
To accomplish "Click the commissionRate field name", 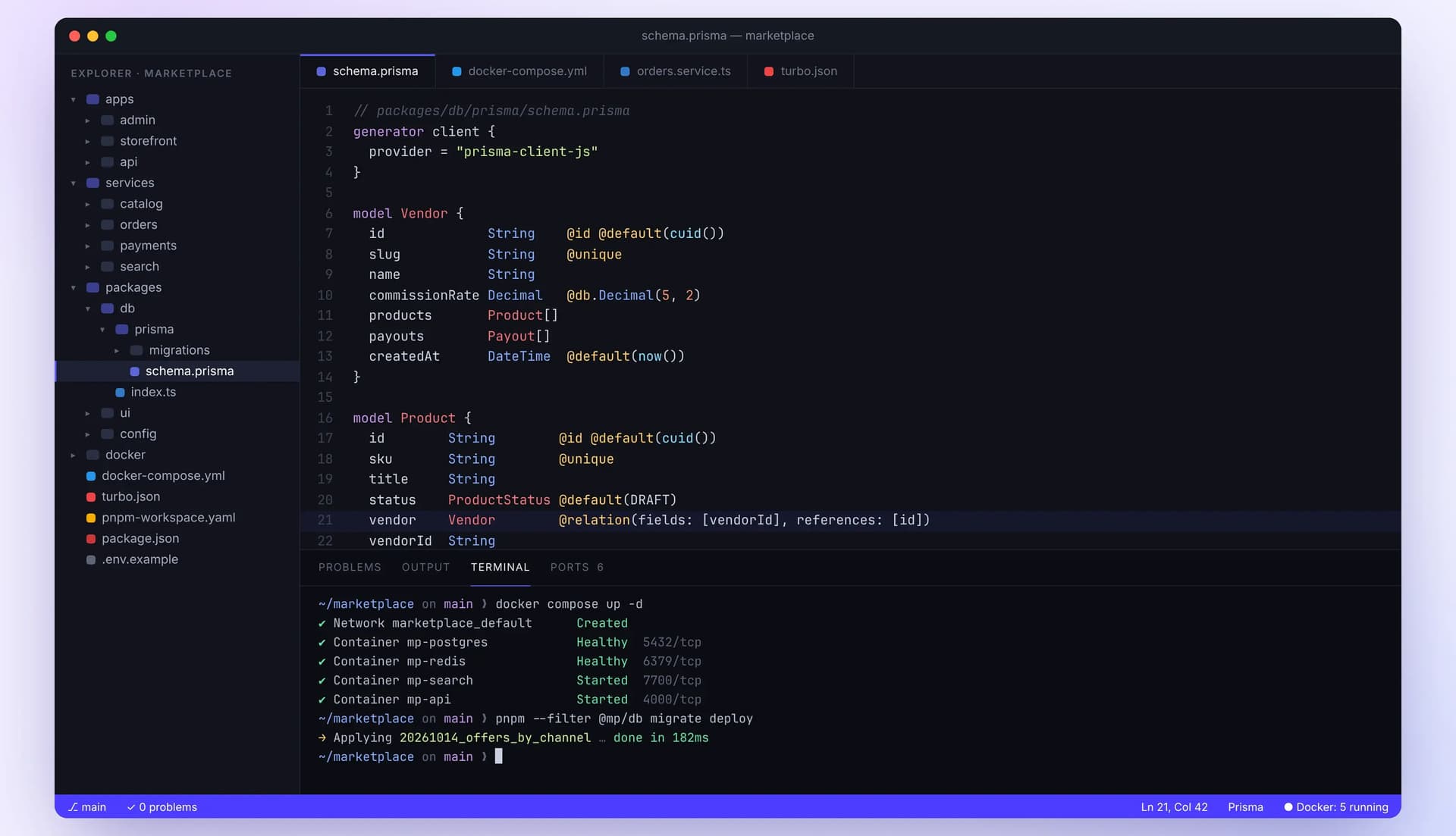I will pos(424,296).
